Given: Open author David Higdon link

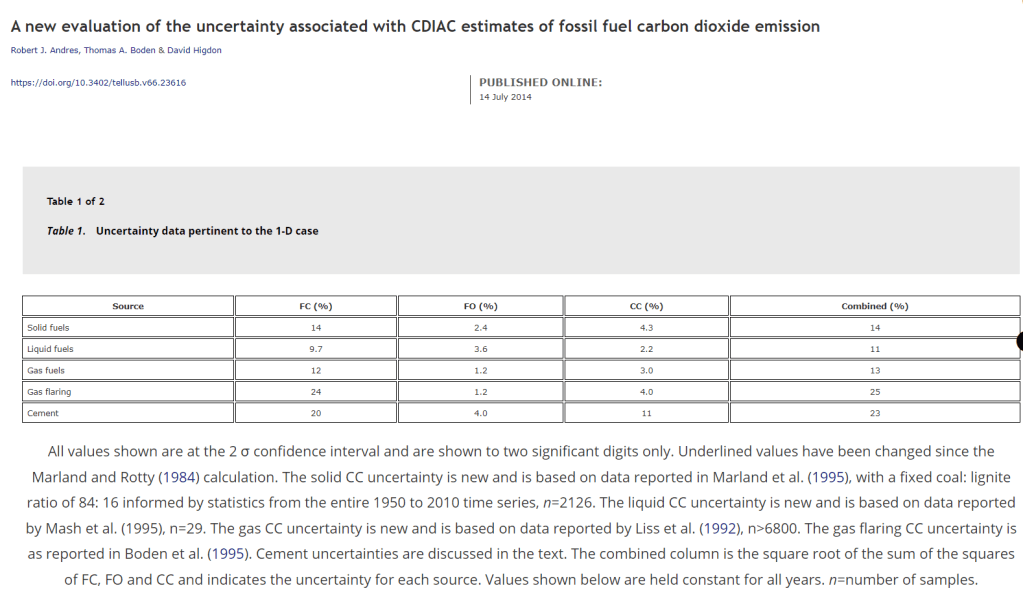Looking at the screenshot, I should 193,50.
